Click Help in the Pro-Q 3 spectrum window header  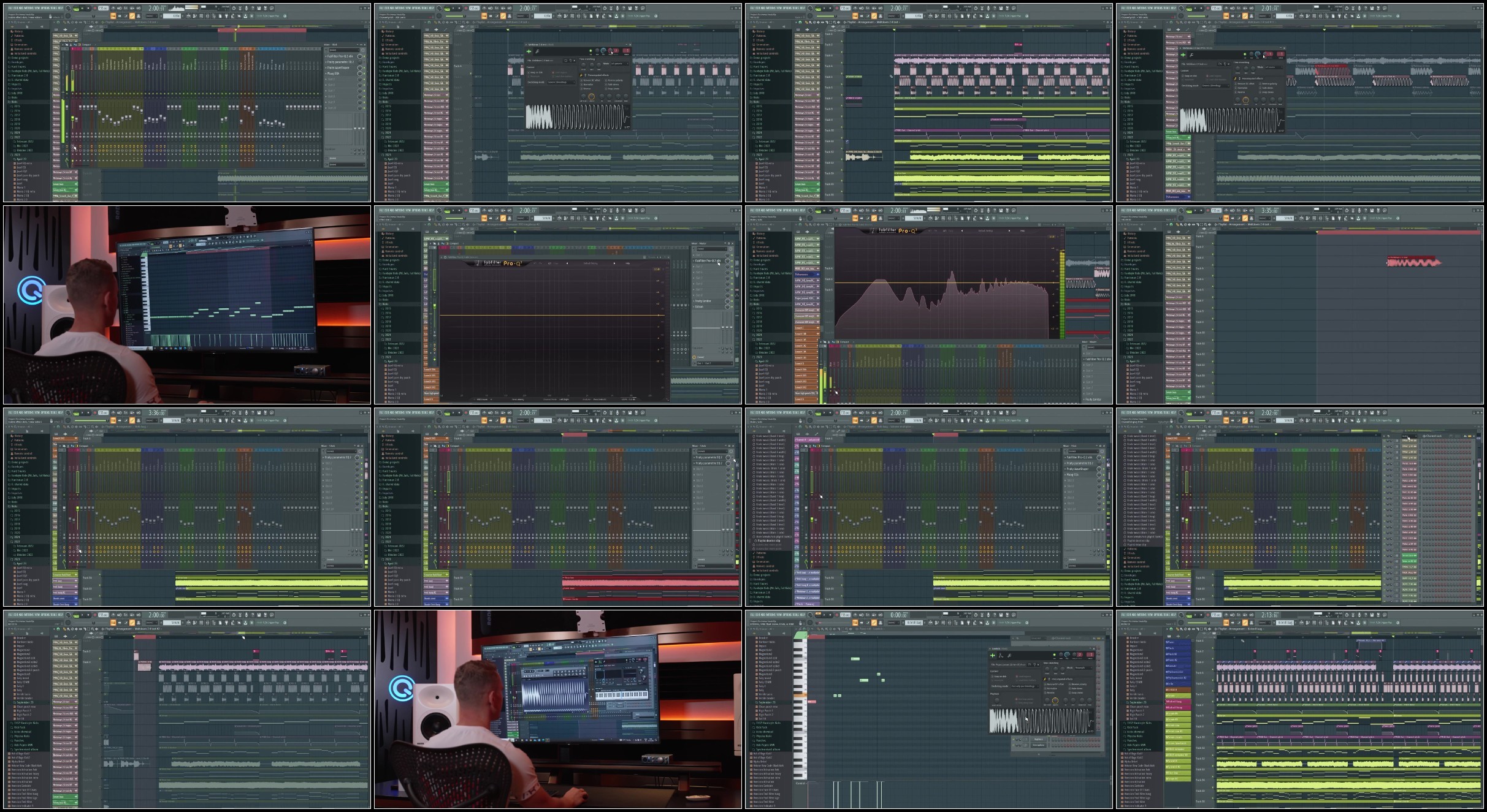[x=1022, y=231]
